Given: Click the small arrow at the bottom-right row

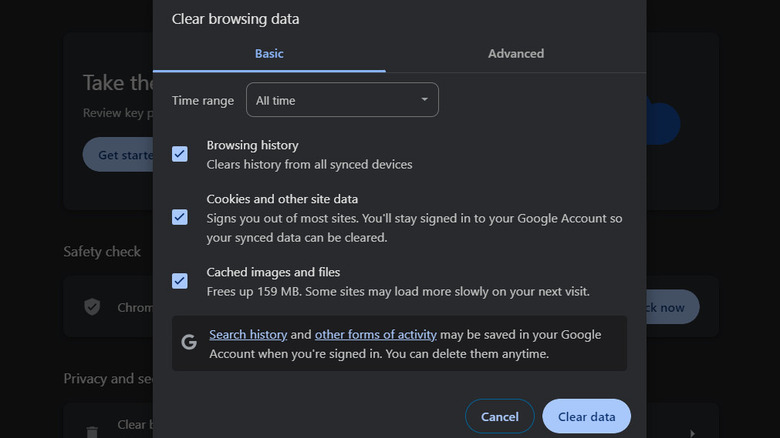Looking at the screenshot, I should [691, 432].
